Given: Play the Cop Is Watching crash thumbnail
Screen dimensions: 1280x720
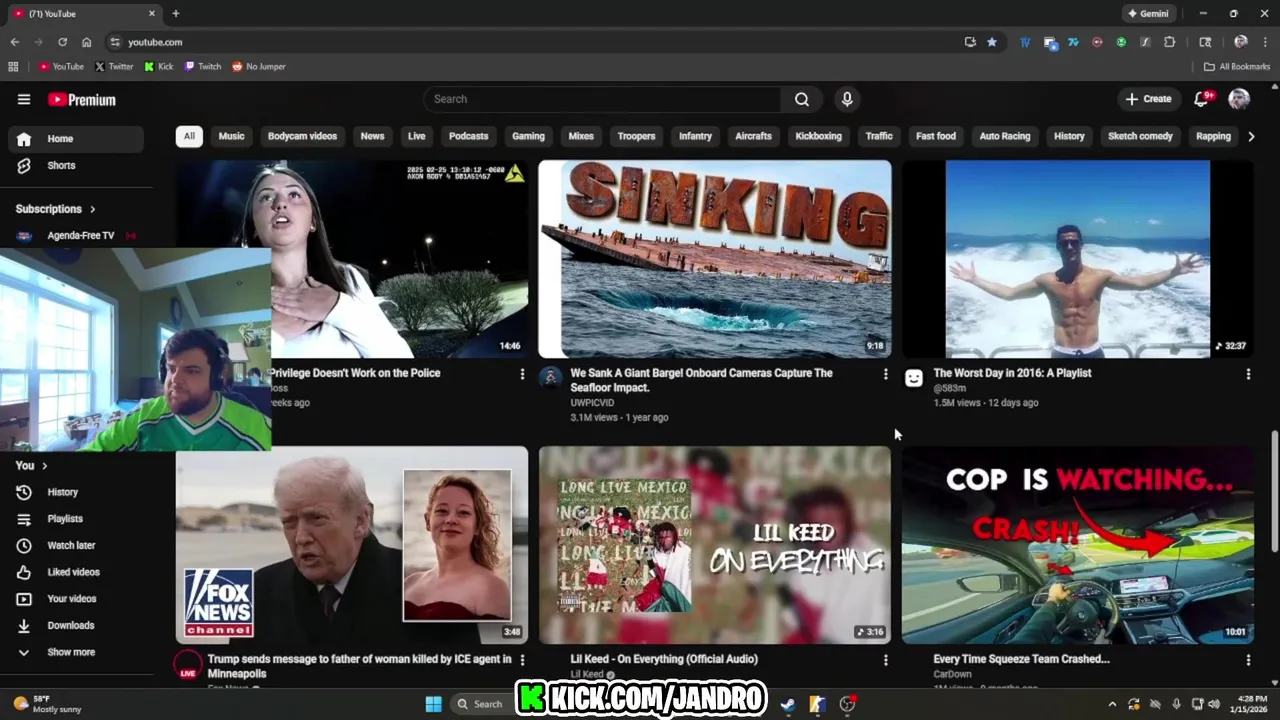Looking at the screenshot, I should [x=1078, y=545].
